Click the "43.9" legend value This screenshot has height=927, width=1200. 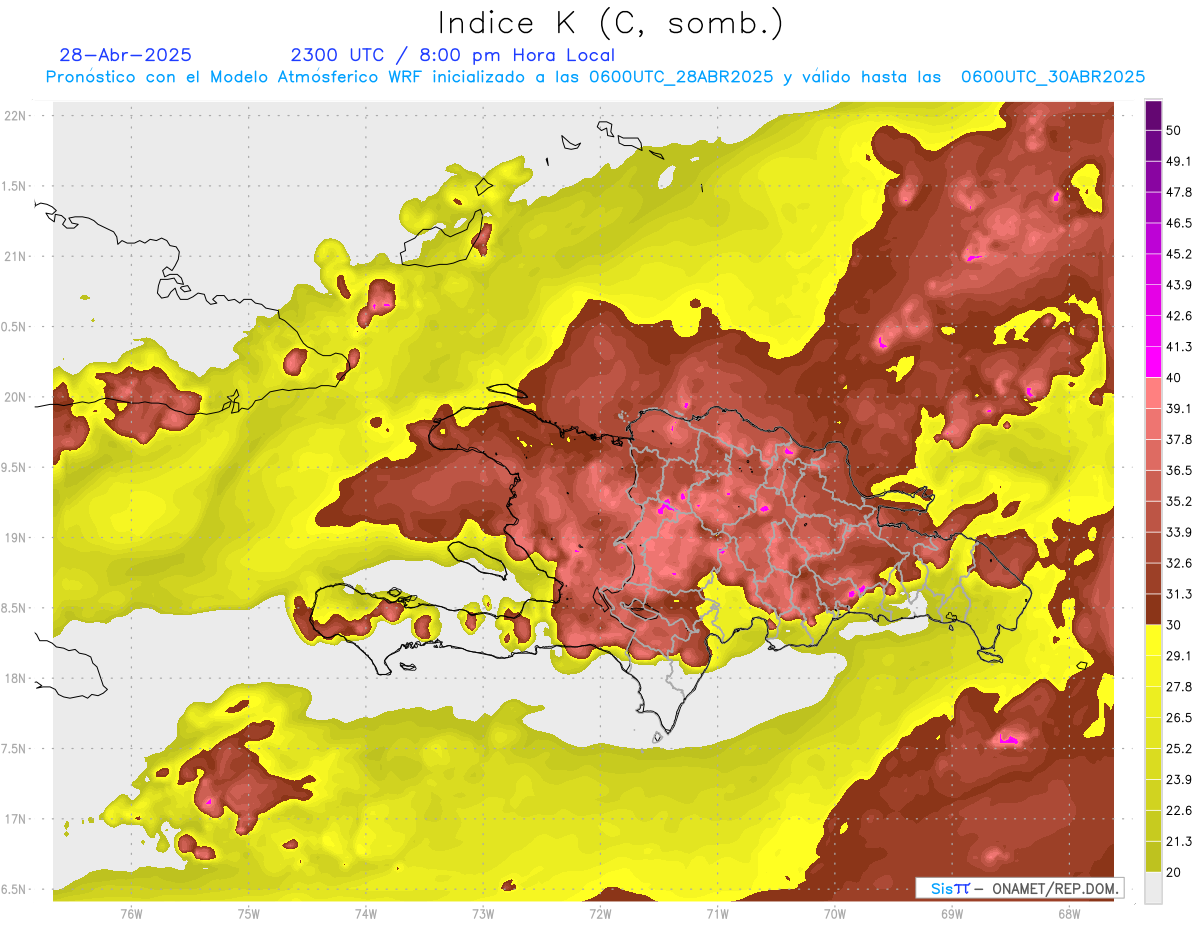click(1178, 285)
